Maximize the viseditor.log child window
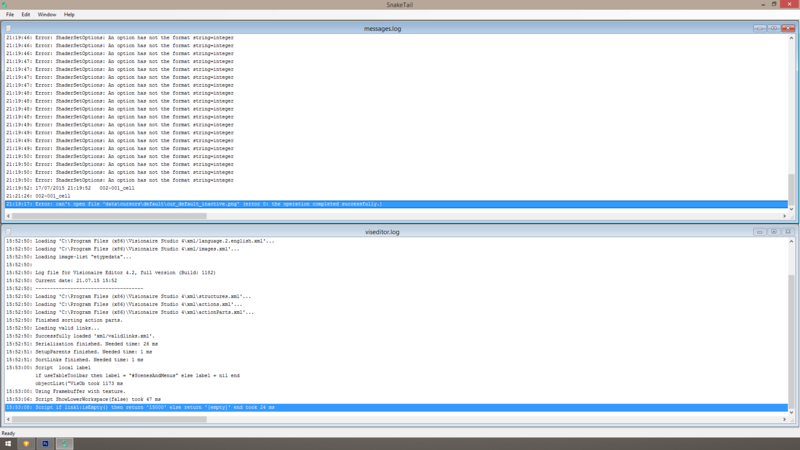The image size is (800, 450). pyautogui.click(x=773, y=229)
